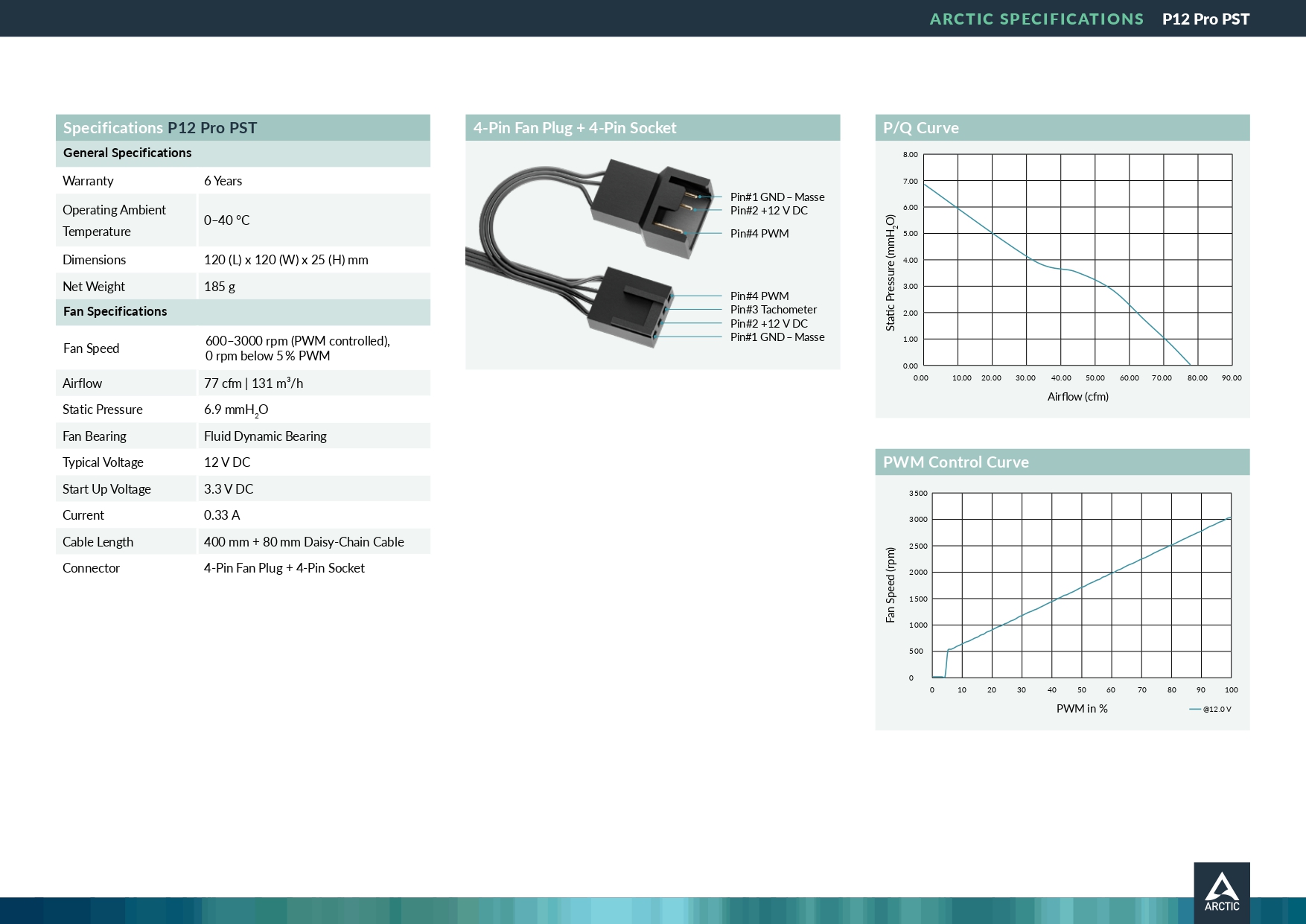Click '400 mm + 80 mm Daisy-Chain Cable' value
Viewport: 1306px width, 924px height.
coord(304,542)
